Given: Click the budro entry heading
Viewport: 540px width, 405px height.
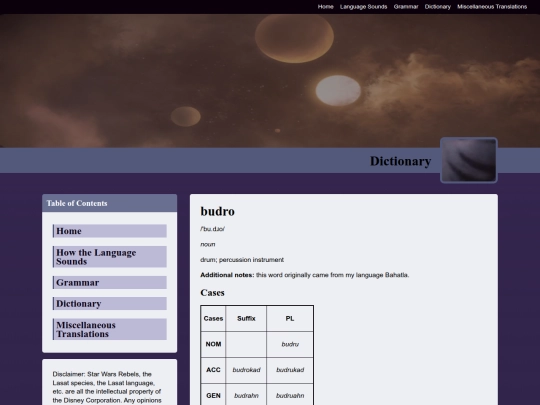Looking at the screenshot, I should point(217,211).
